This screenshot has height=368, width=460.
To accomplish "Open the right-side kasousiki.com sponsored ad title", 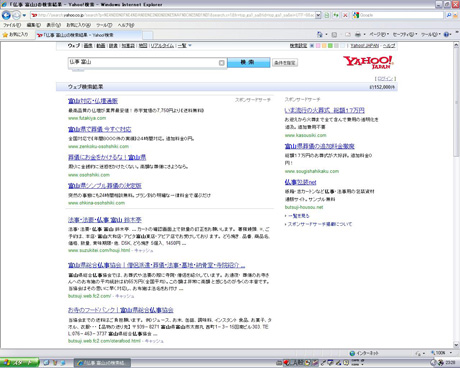I will 325,110.
